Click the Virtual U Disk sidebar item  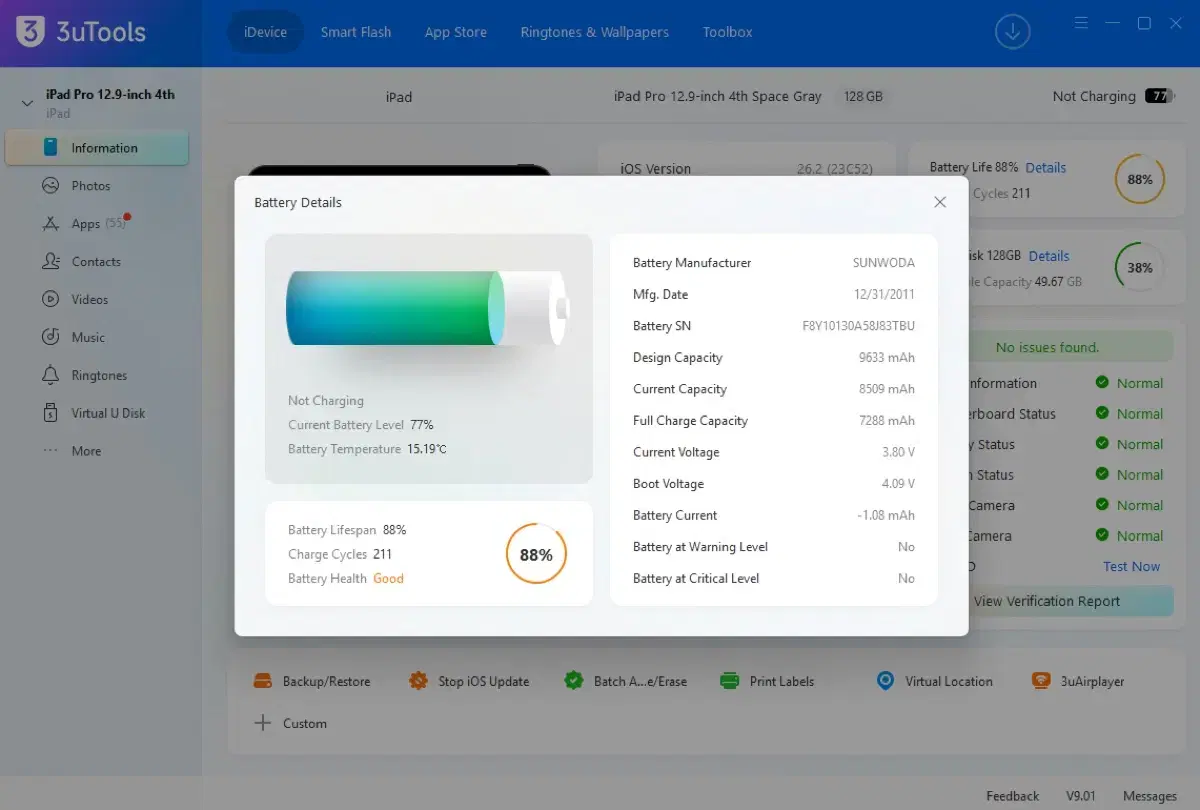[x=107, y=413]
